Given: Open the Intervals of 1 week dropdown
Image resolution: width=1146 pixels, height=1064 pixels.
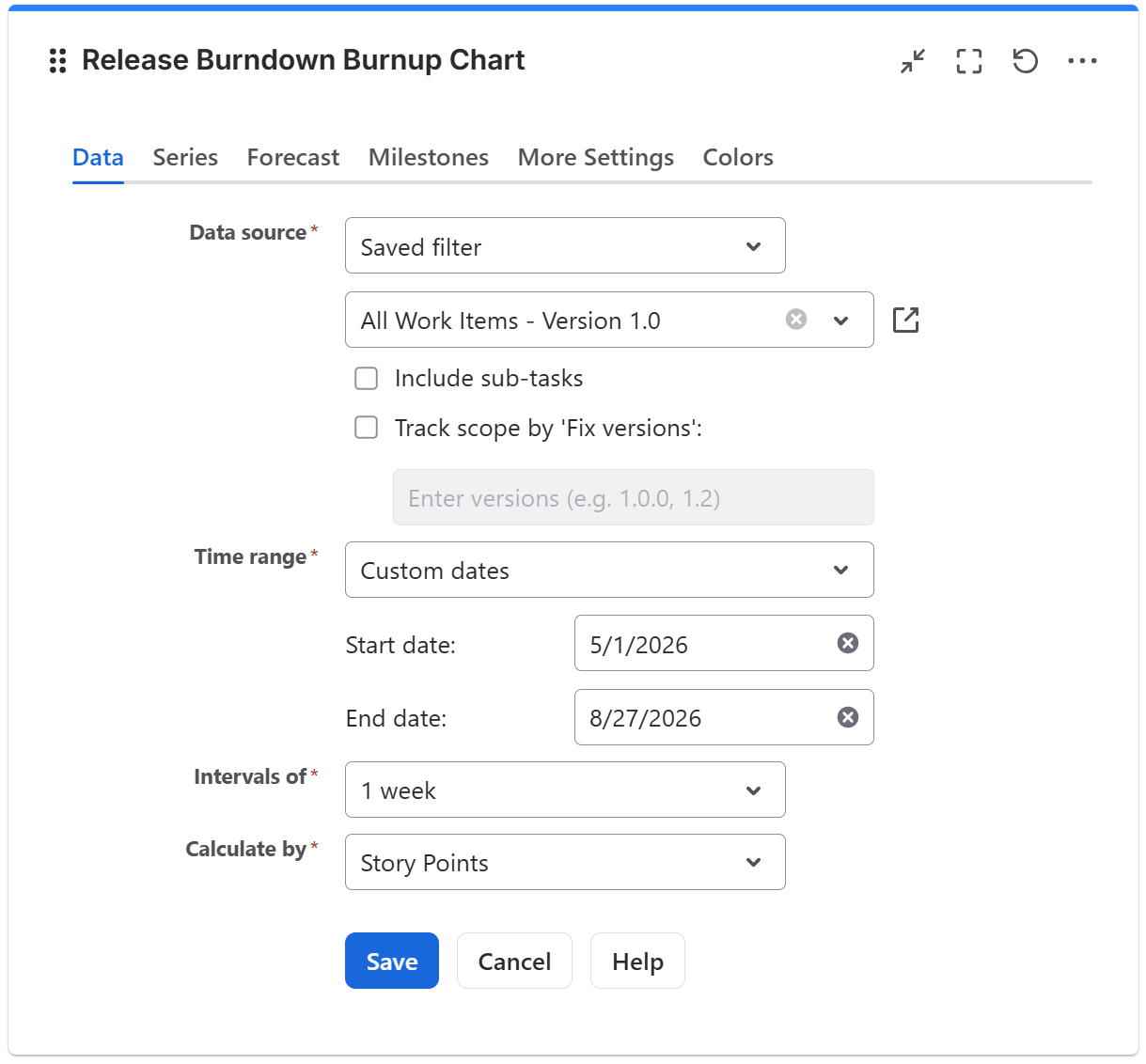Looking at the screenshot, I should (x=565, y=790).
